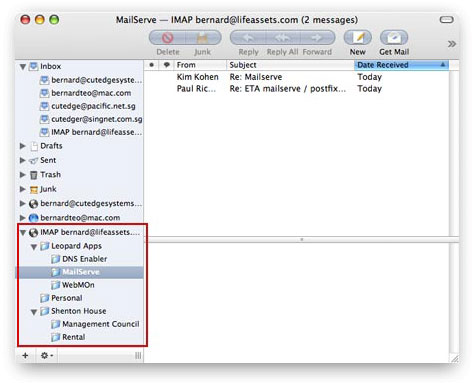Click the New message compose icon
475x383 pixels.
pos(357,38)
